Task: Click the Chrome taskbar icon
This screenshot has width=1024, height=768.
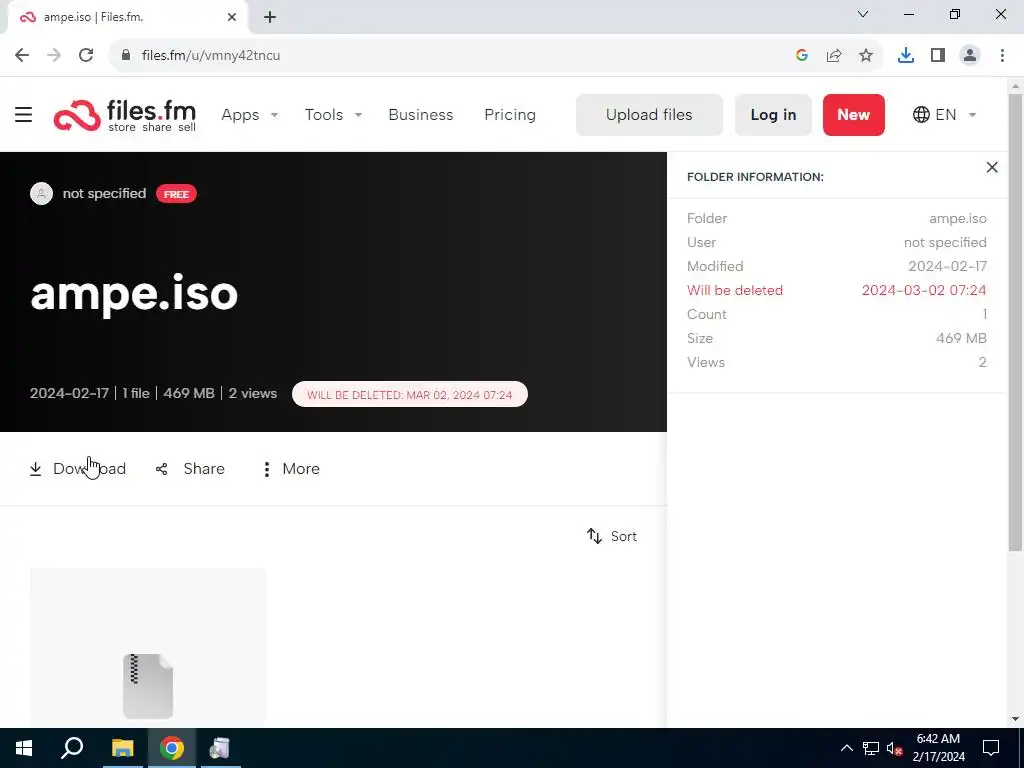Action: (x=172, y=748)
